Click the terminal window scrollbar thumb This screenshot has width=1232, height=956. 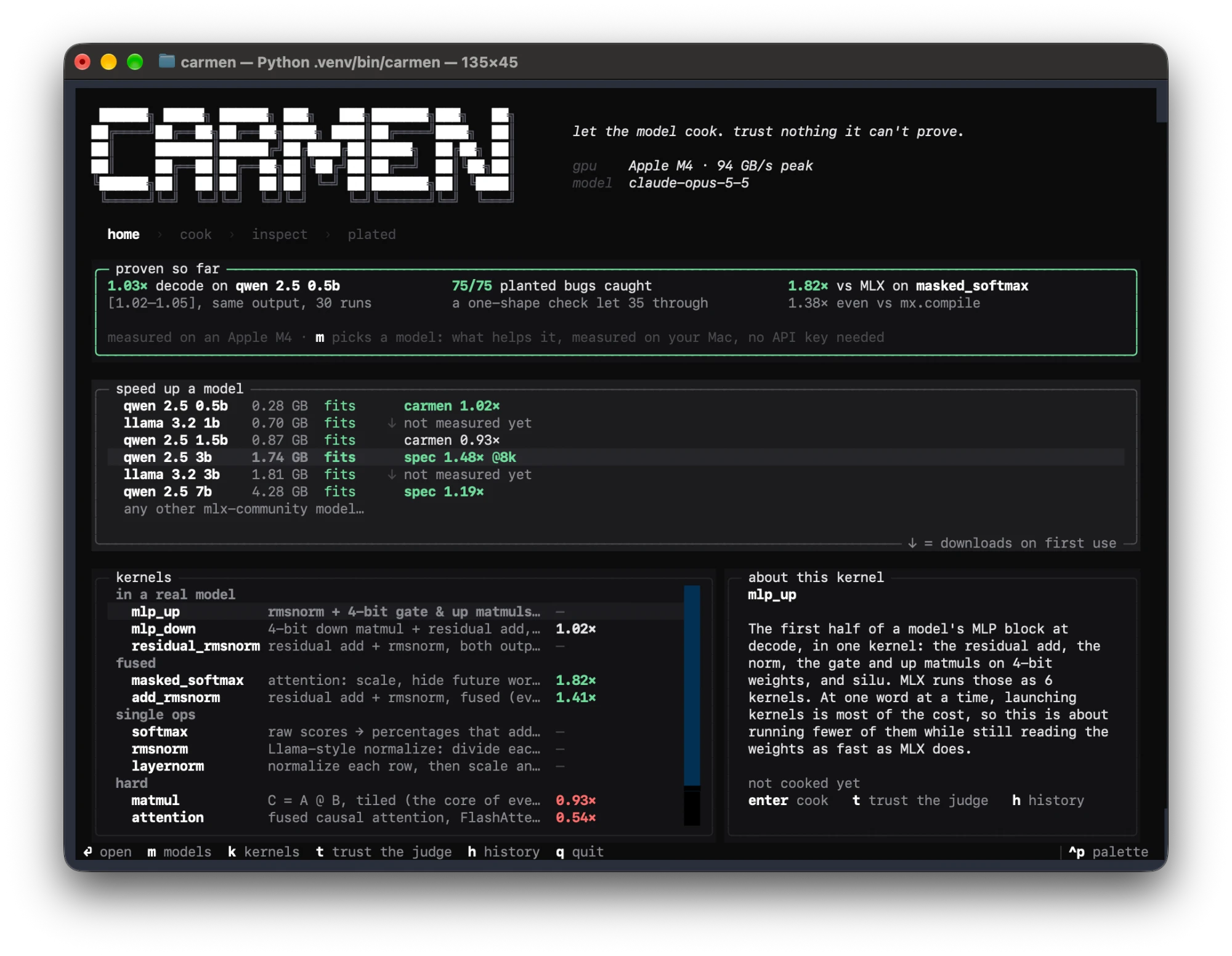coord(1162,105)
